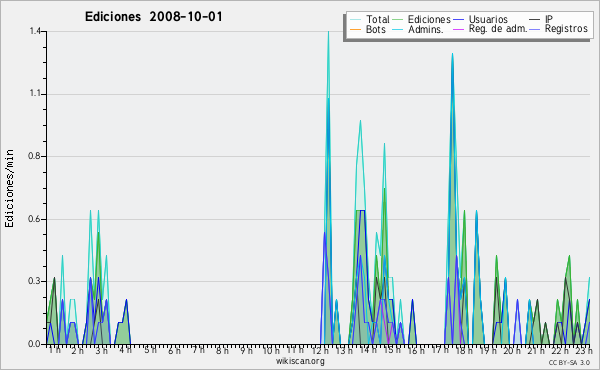Image resolution: width=600 pixels, height=370 pixels.
Task: Click the Usuarios blue legend line
Action: [x=458, y=20]
